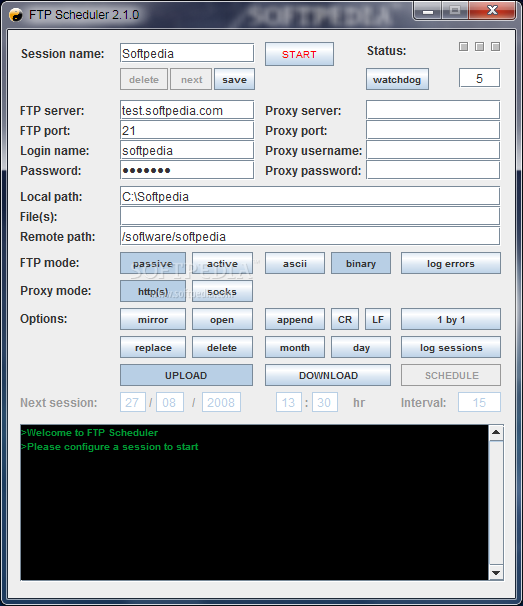The height and width of the screenshot is (606, 523).
Task: Click the log scrollbar down arrow
Action: click(496, 573)
